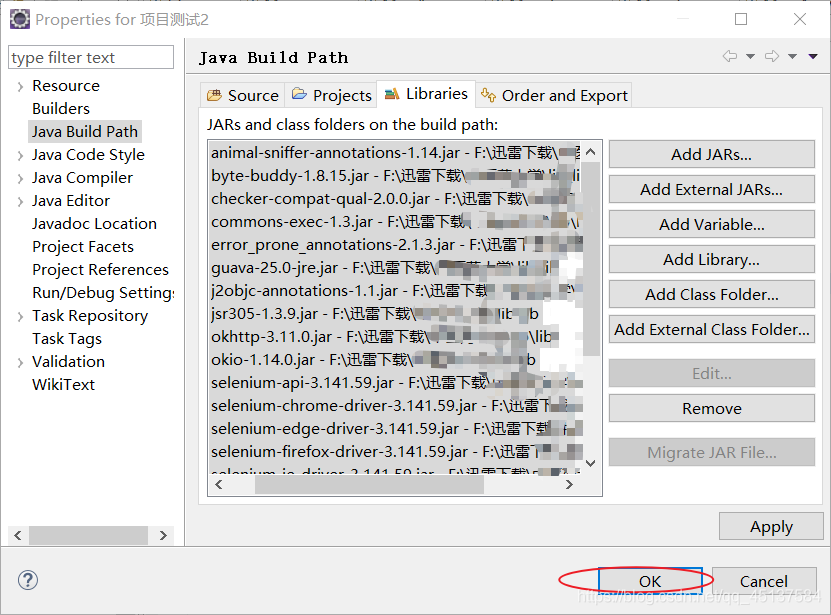Expand the Java Compiler node
The image size is (831, 615).
coord(20,179)
